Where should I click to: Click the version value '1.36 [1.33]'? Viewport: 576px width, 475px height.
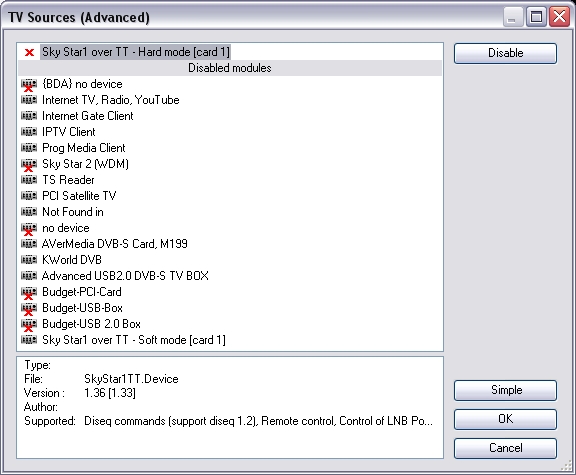[x=110, y=393]
